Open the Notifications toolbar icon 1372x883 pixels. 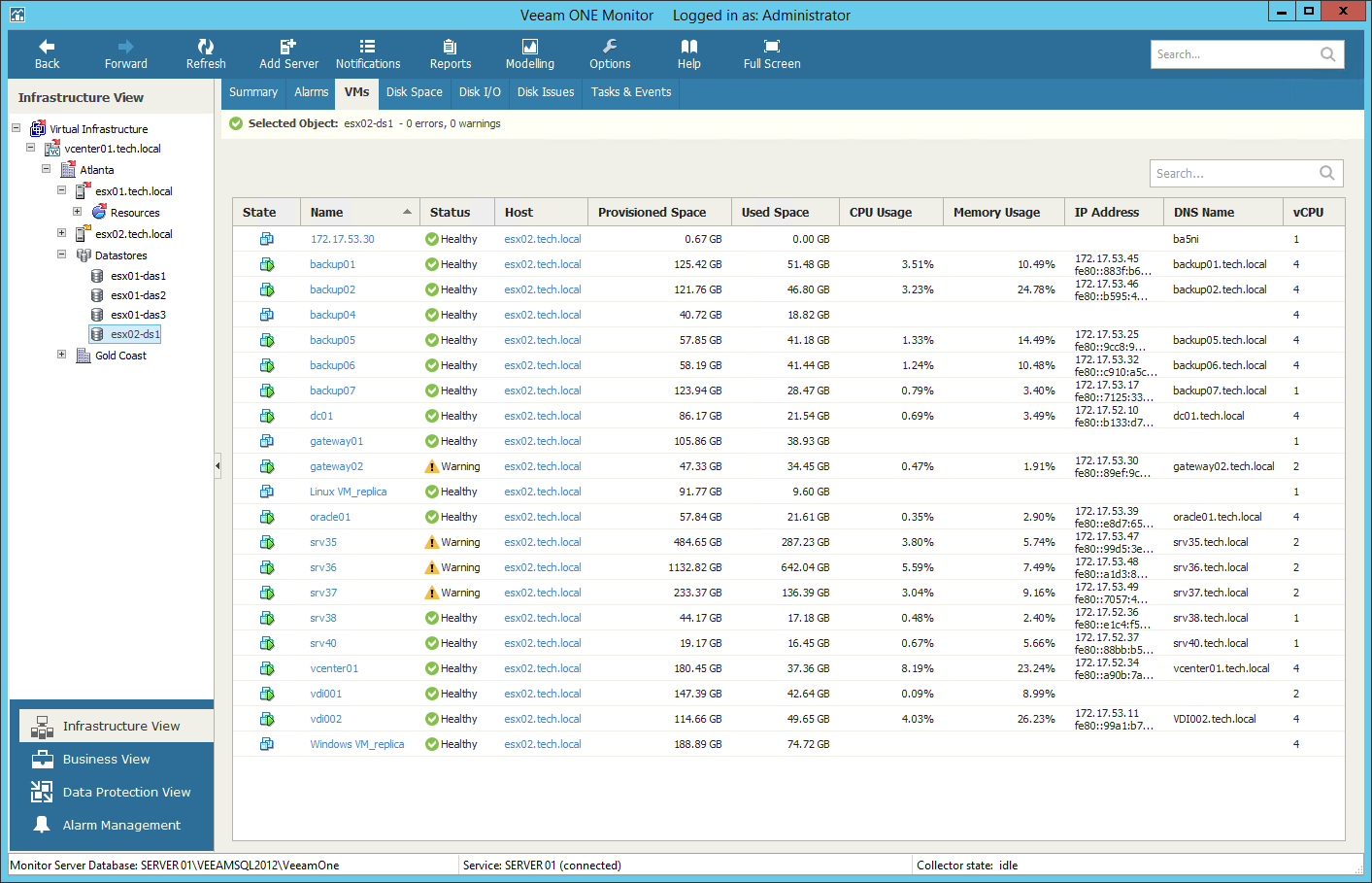tap(367, 47)
